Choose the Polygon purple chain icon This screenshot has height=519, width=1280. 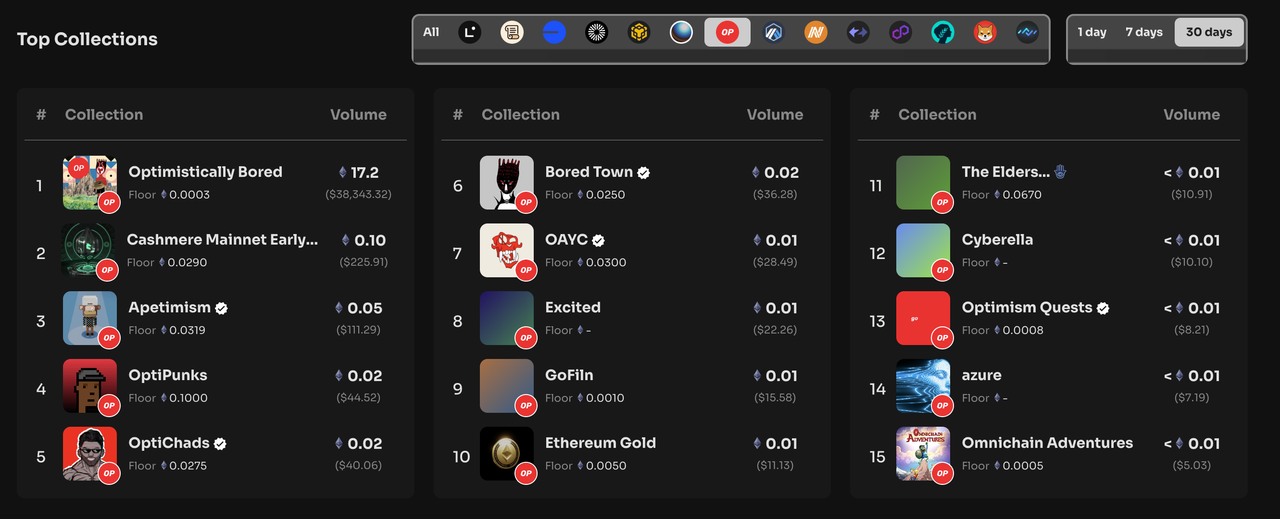pyautogui.click(x=901, y=33)
